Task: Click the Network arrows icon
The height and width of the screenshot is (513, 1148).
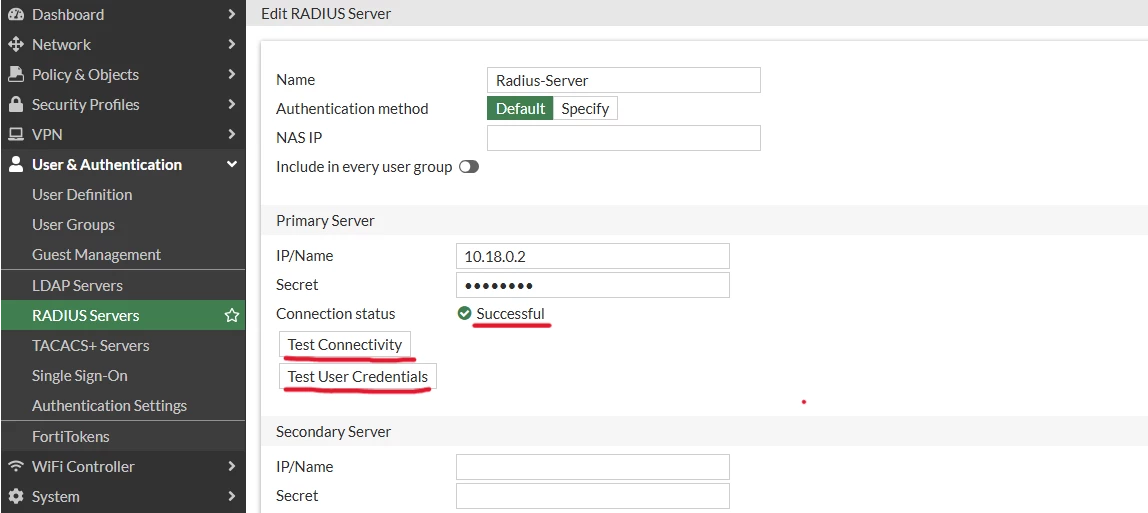Action: (x=15, y=45)
